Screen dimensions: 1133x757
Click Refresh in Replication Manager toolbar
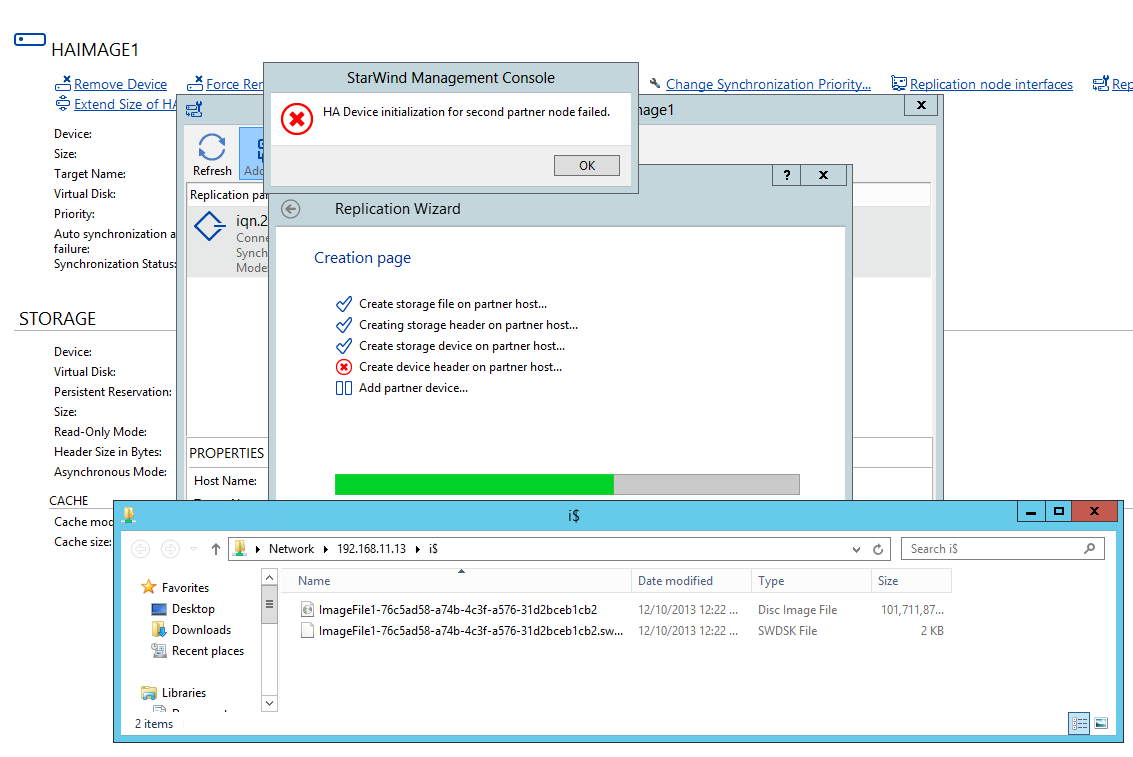coord(212,155)
